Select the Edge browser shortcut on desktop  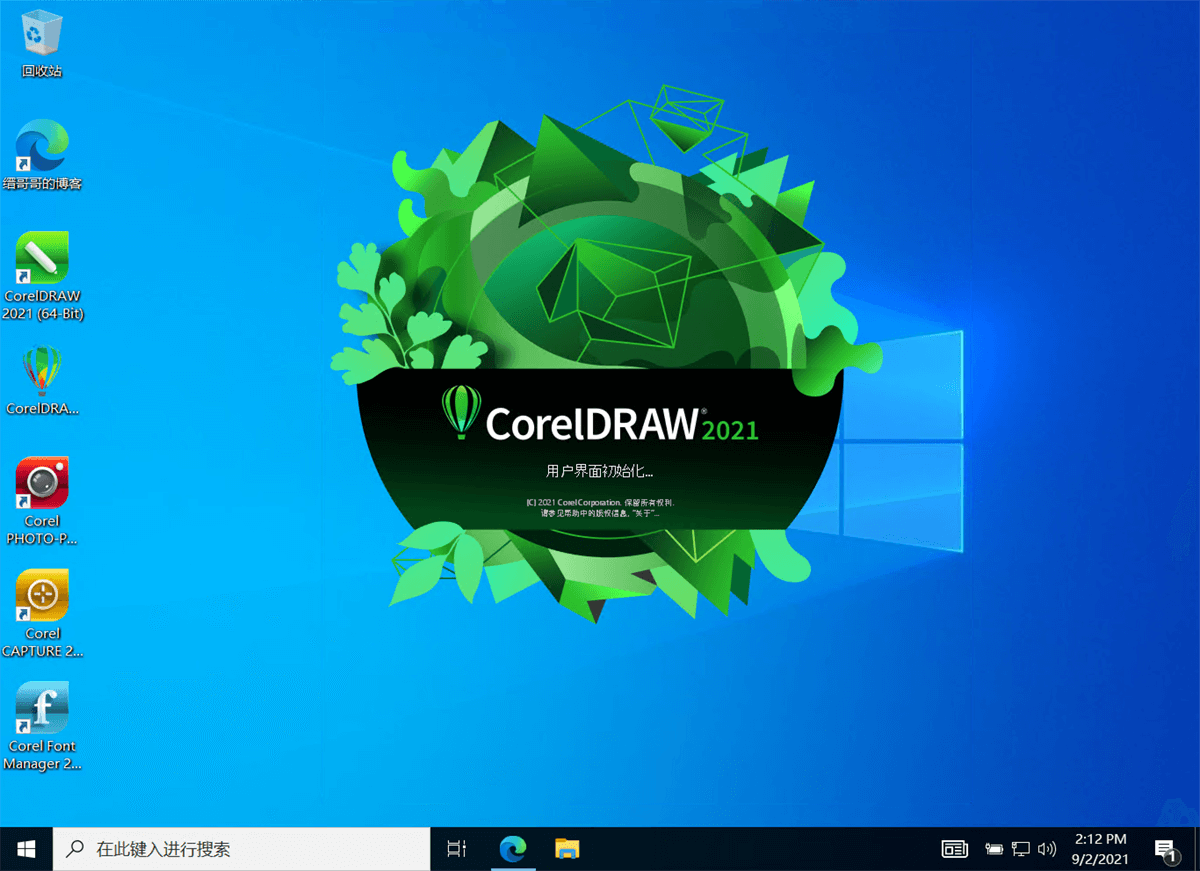click(x=42, y=155)
